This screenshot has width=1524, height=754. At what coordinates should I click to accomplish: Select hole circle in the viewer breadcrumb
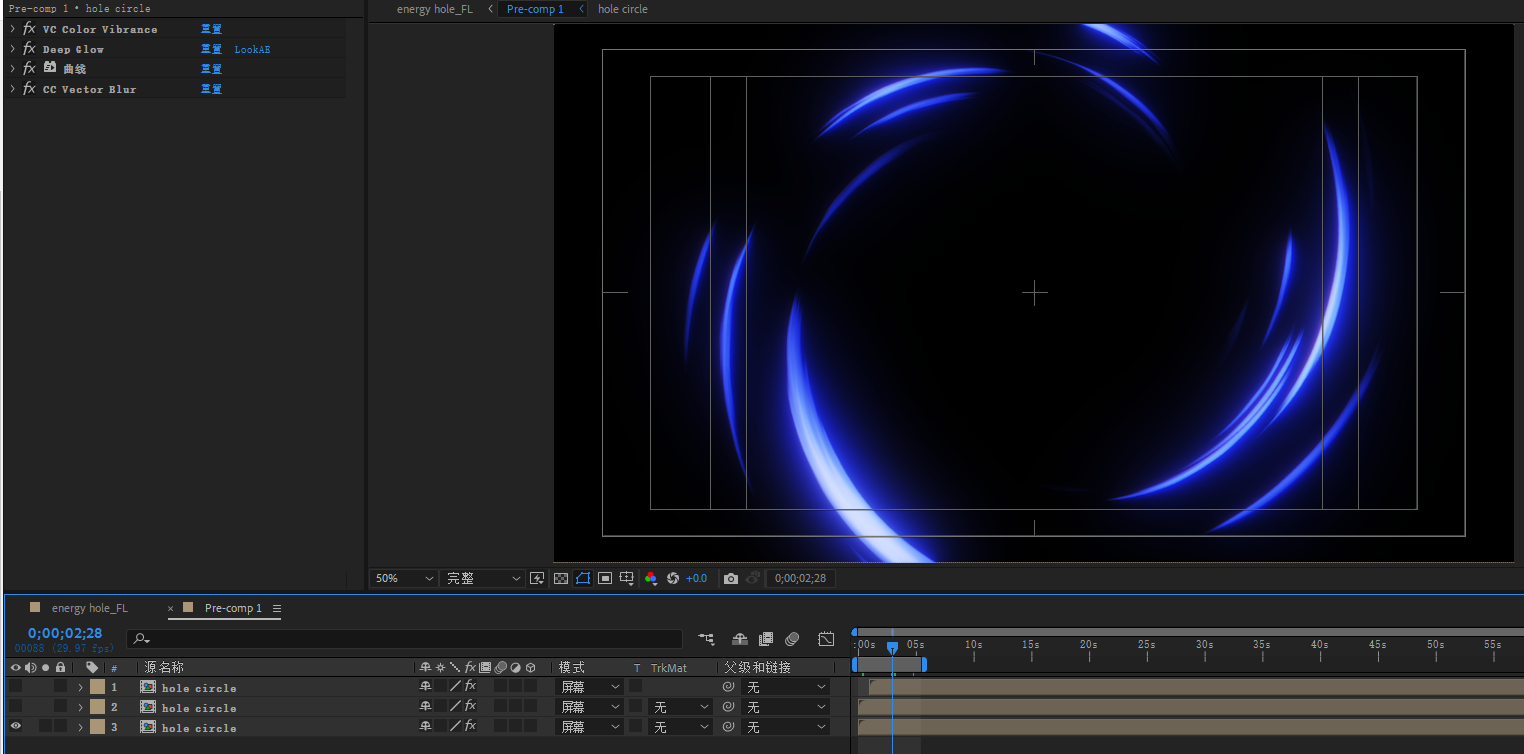622,9
